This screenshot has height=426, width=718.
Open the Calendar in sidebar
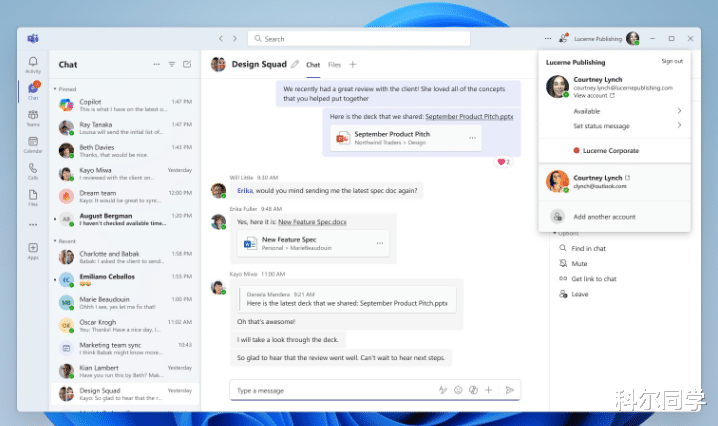33,144
